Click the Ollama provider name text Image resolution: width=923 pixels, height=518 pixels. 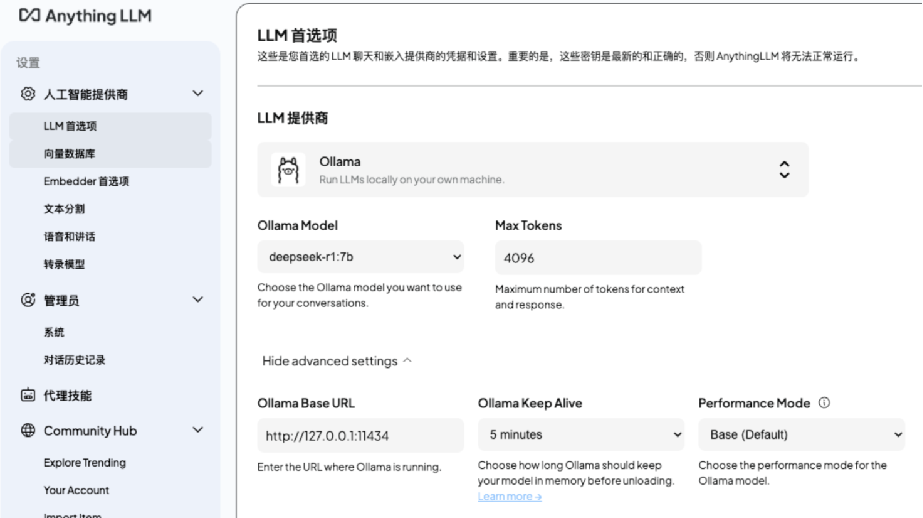click(340, 161)
